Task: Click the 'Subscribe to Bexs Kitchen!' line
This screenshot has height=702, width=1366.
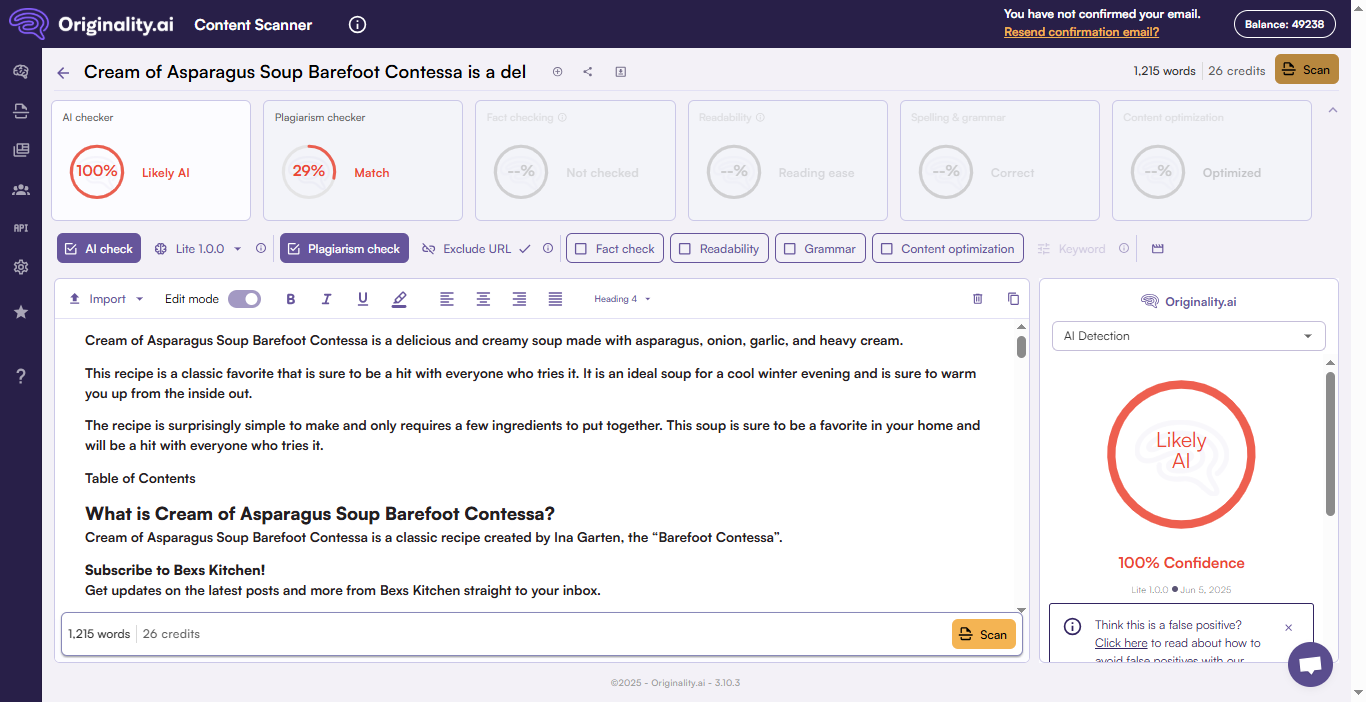Action: coord(175,570)
